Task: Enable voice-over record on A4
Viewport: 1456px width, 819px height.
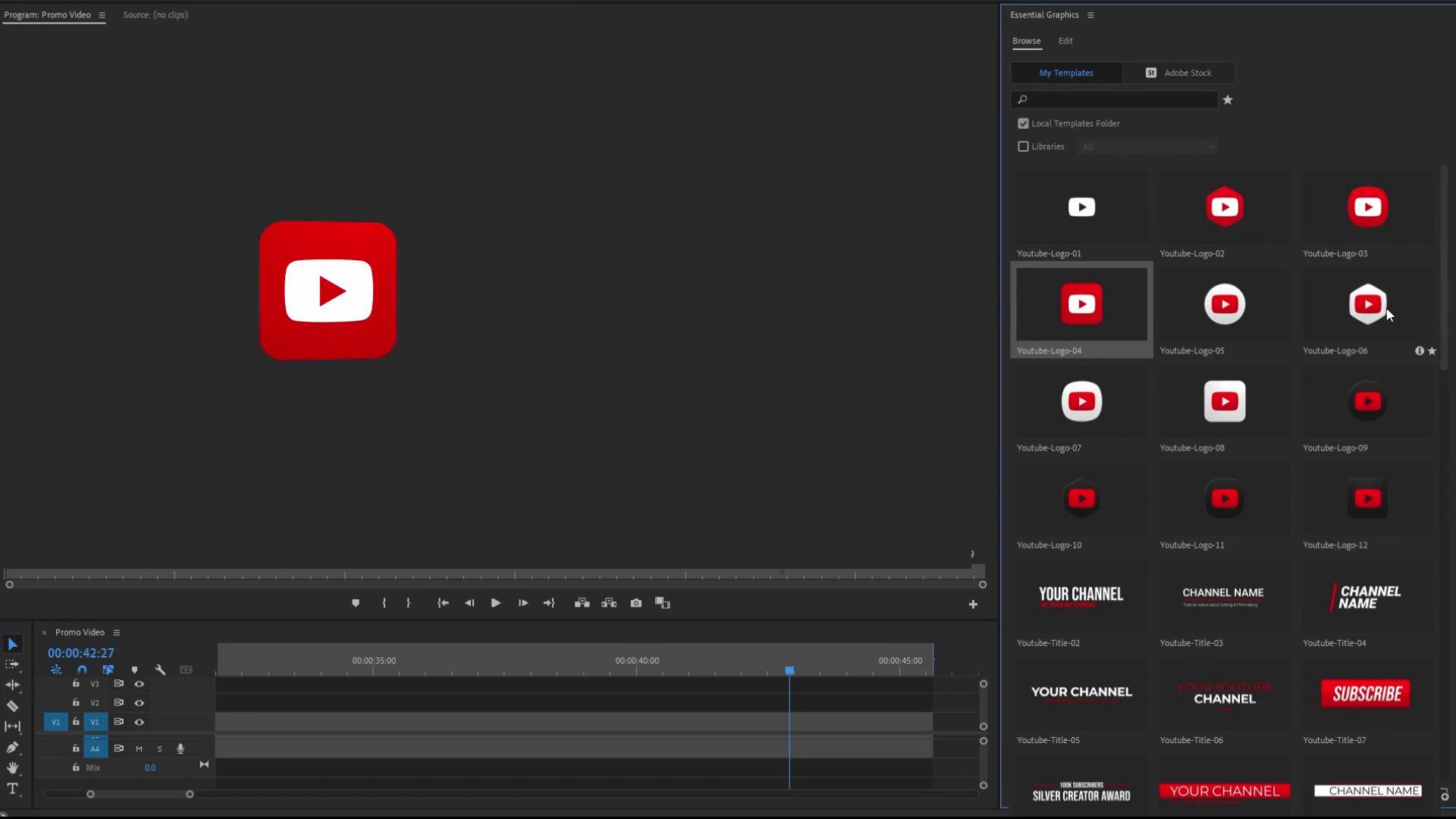Action: 180,748
